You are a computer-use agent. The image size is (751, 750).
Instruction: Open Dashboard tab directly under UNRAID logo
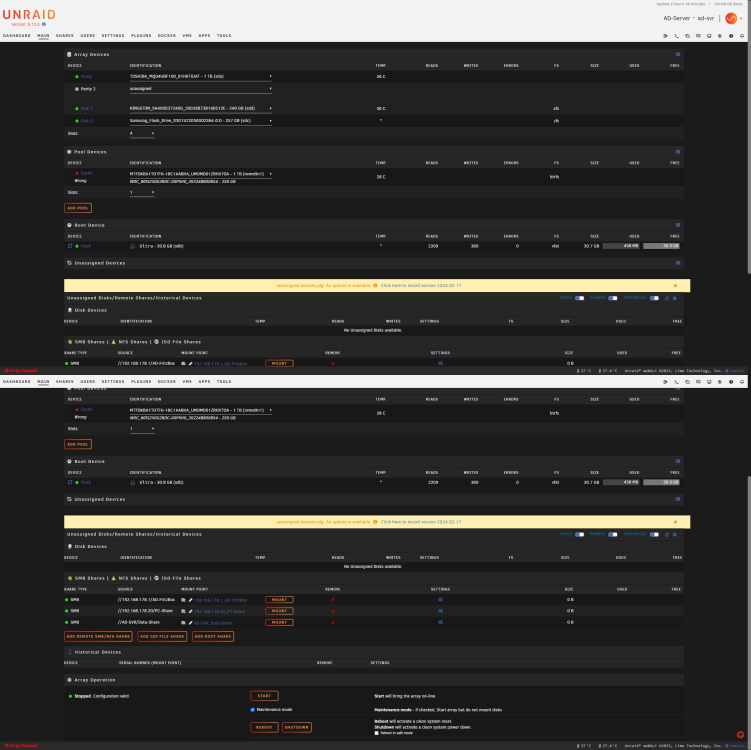17,36
